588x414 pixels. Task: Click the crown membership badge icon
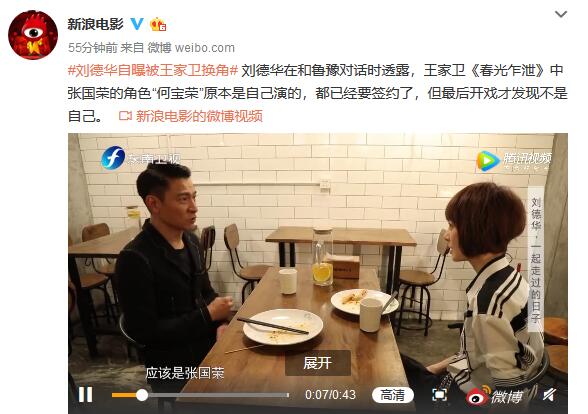158,24
